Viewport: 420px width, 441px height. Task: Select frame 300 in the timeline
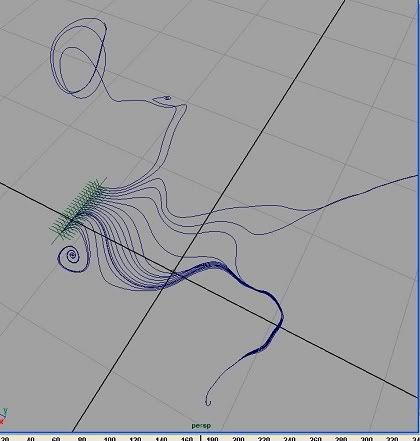pos(367,439)
